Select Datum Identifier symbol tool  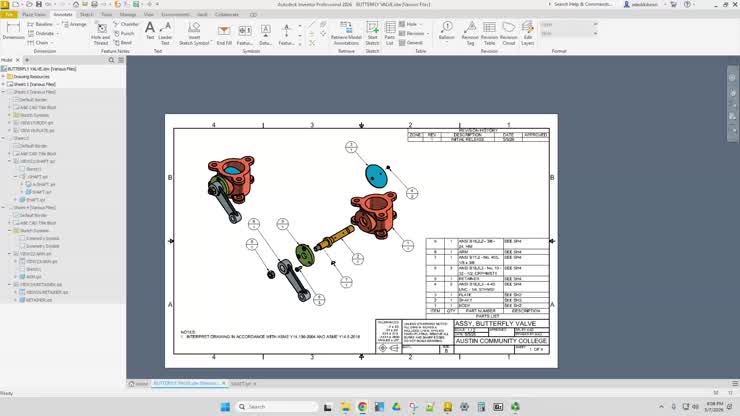(x=265, y=34)
